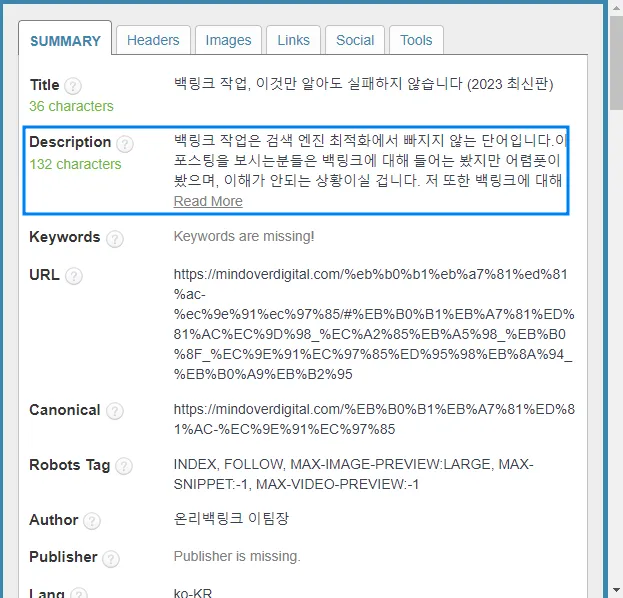Select the 'Publisher is missing.' message
Image resolution: width=623 pixels, height=598 pixels.
(237, 556)
